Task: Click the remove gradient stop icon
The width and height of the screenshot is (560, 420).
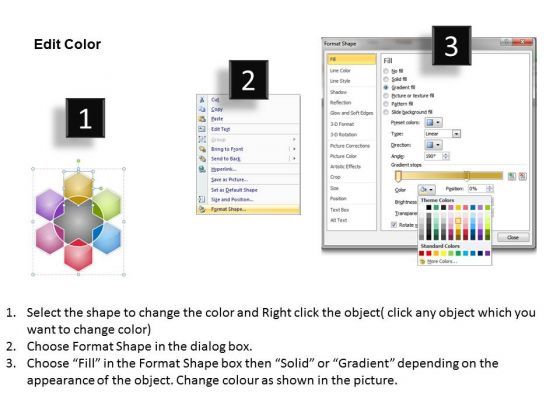Action: pyautogui.click(x=522, y=176)
